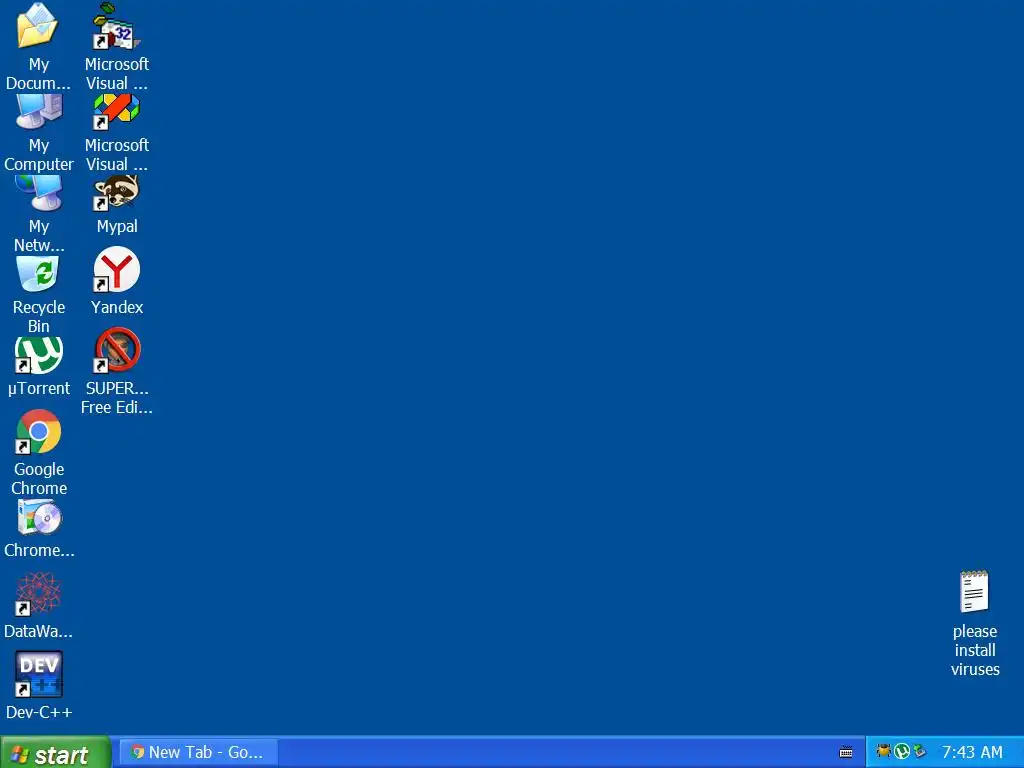Click the 7:43 AM clock
This screenshot has width=1024, height=768.
tap(972, 752)
